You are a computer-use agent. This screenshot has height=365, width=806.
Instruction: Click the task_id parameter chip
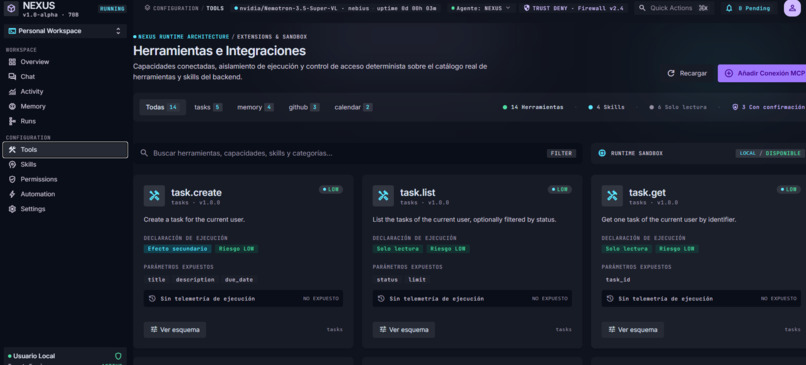tap(618, 280)
